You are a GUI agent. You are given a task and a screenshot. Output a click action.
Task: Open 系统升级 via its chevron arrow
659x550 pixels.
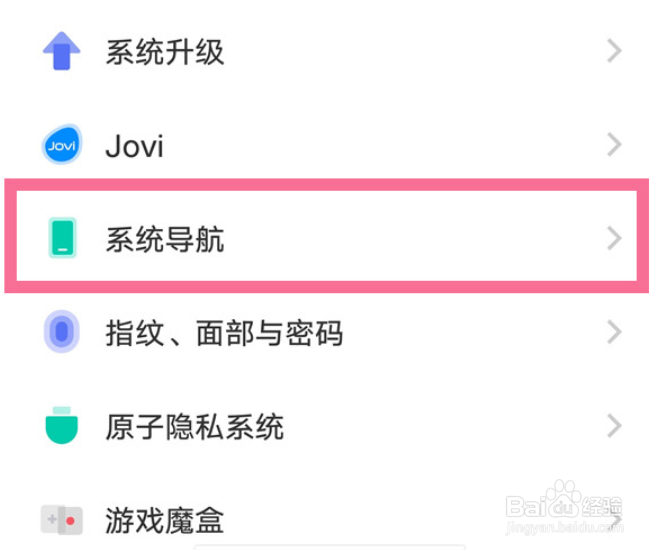(615, 51)
